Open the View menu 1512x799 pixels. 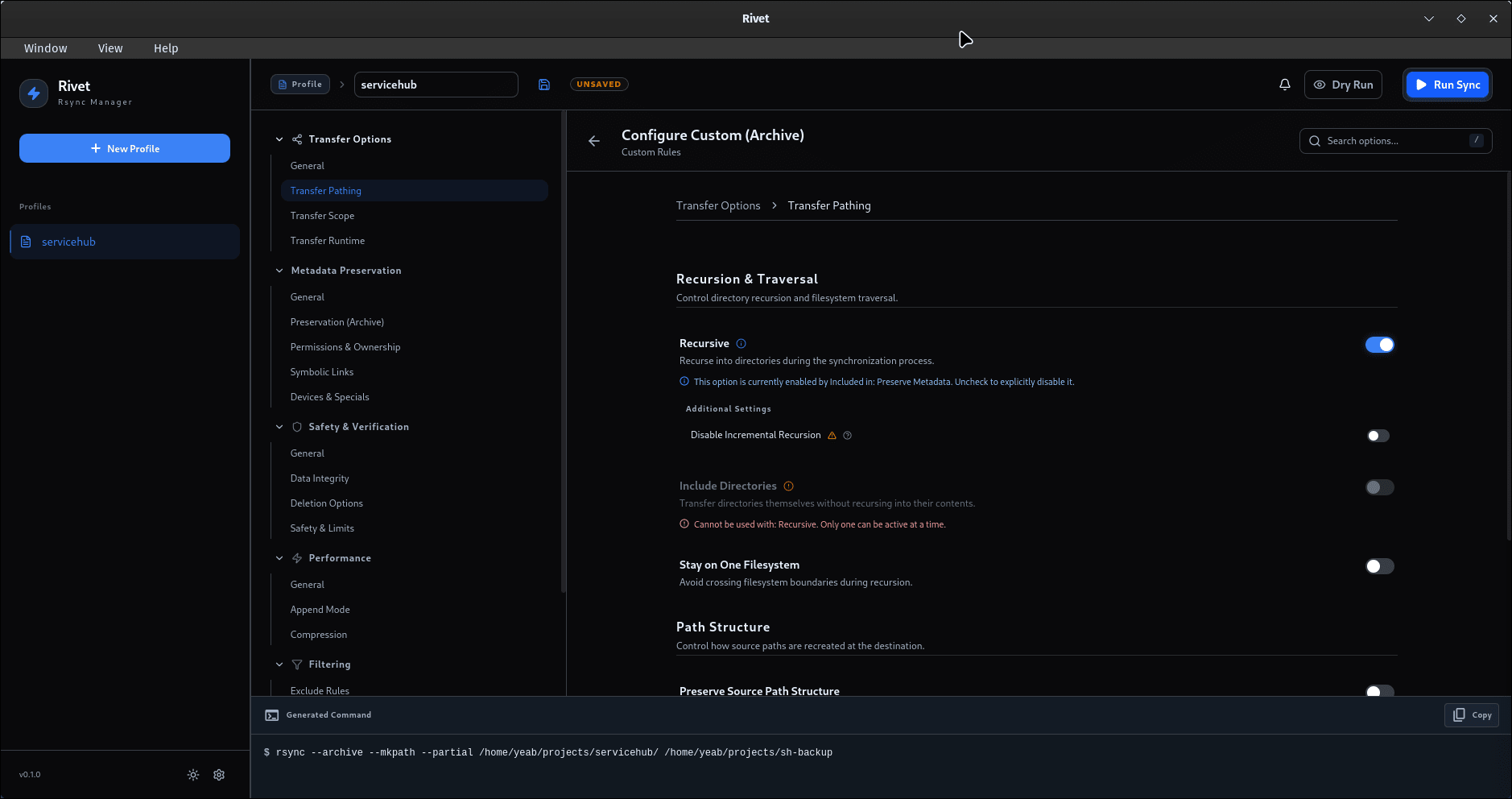click(x=110, y=48)
